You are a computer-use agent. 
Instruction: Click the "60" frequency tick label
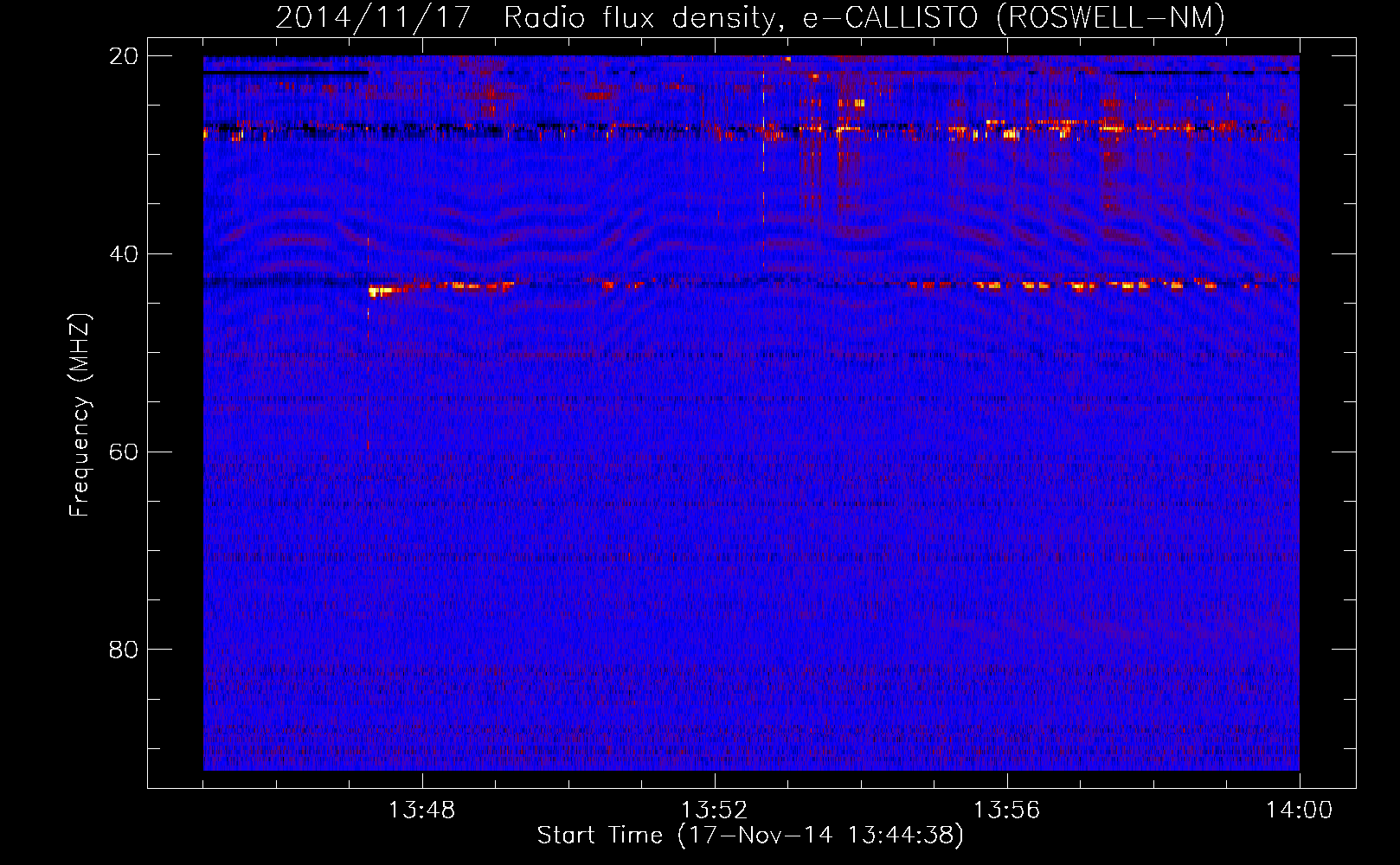[124, 452]
